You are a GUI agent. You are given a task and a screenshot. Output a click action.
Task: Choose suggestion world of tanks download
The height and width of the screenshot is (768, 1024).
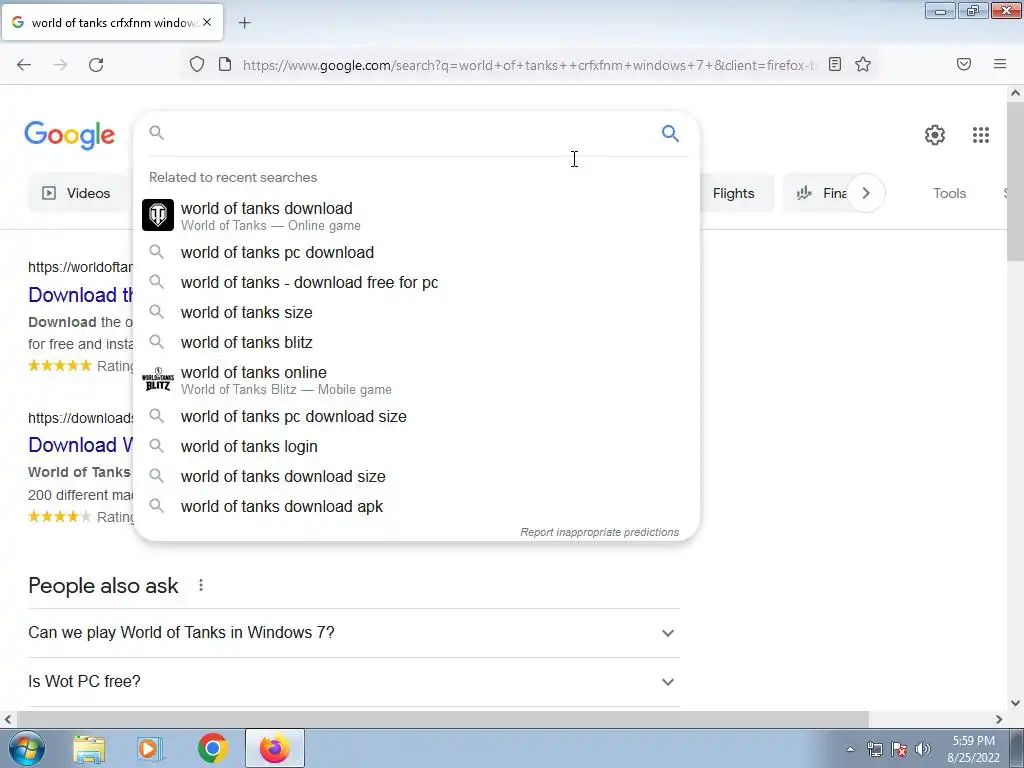click(416, 216)
